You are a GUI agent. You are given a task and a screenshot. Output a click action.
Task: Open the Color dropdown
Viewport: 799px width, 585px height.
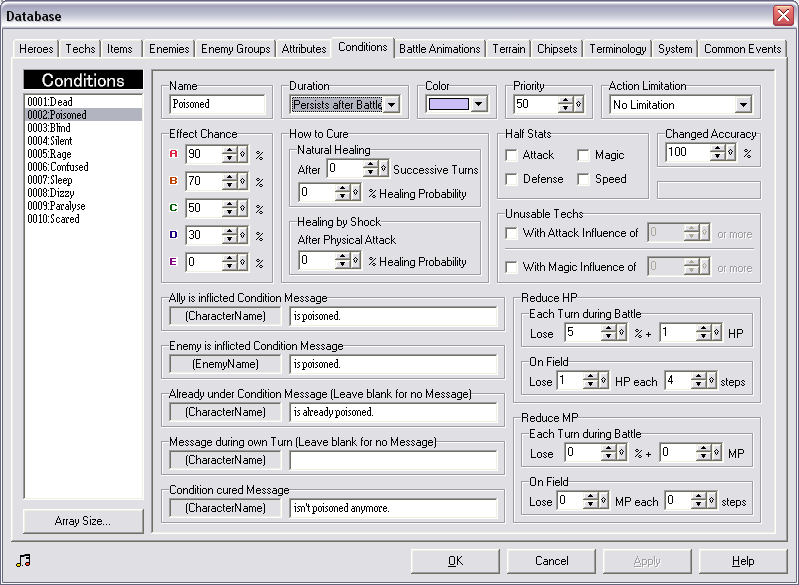point(479,104)
